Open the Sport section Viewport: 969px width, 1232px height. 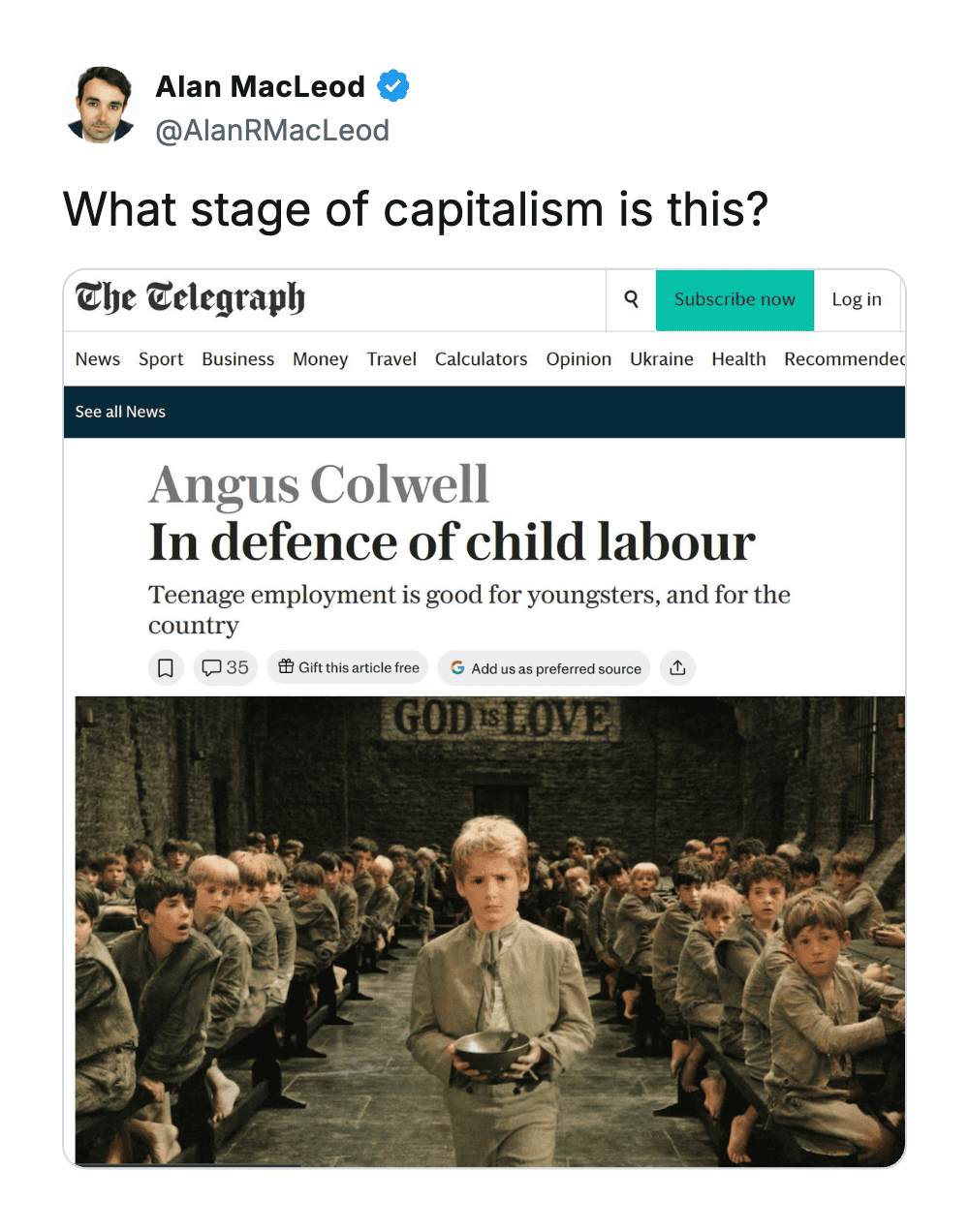161,359
